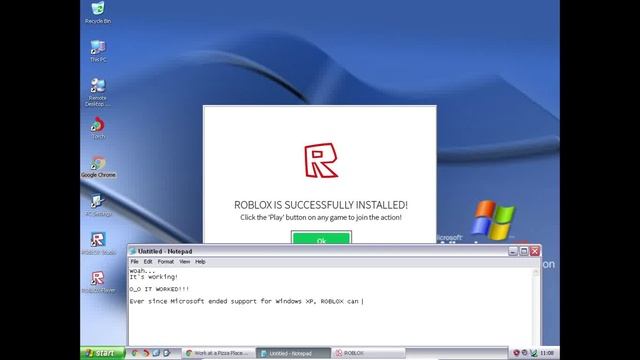This screenshot has height=360, width=640.
Task: Click the Chrome quick launch icon
Action: (x=134, y=353)
